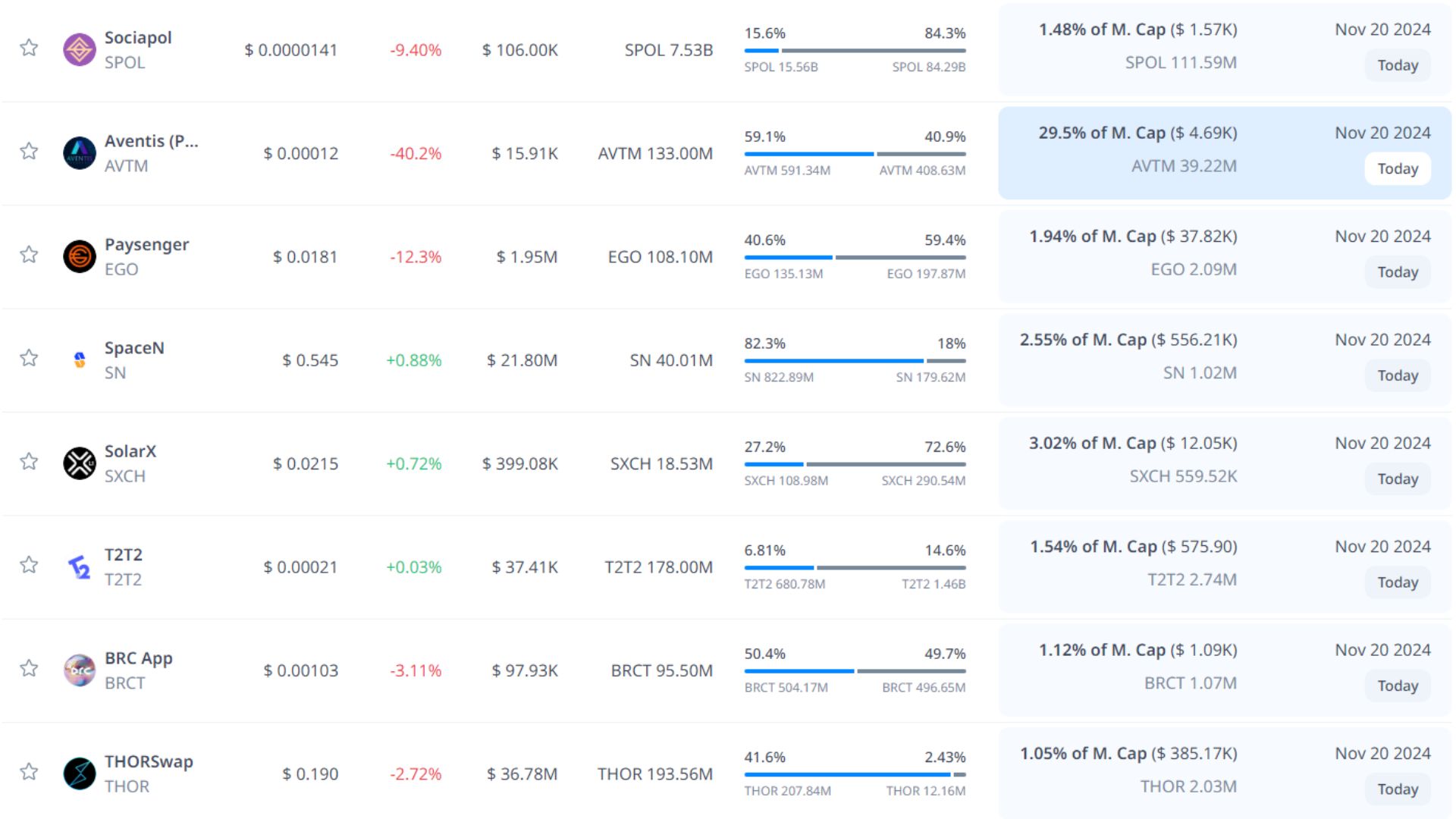The height and width of the screenshot is (819, 1456).
Task: Click the SpaceN SN coin logo
Action: (x=79, y=360)
